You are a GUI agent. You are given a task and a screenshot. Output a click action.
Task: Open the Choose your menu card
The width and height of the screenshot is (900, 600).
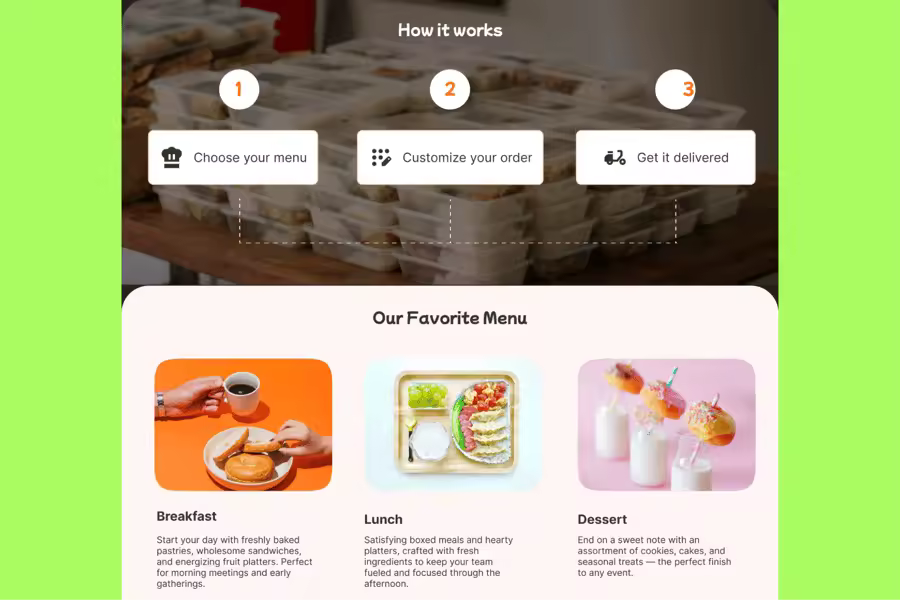233,157
